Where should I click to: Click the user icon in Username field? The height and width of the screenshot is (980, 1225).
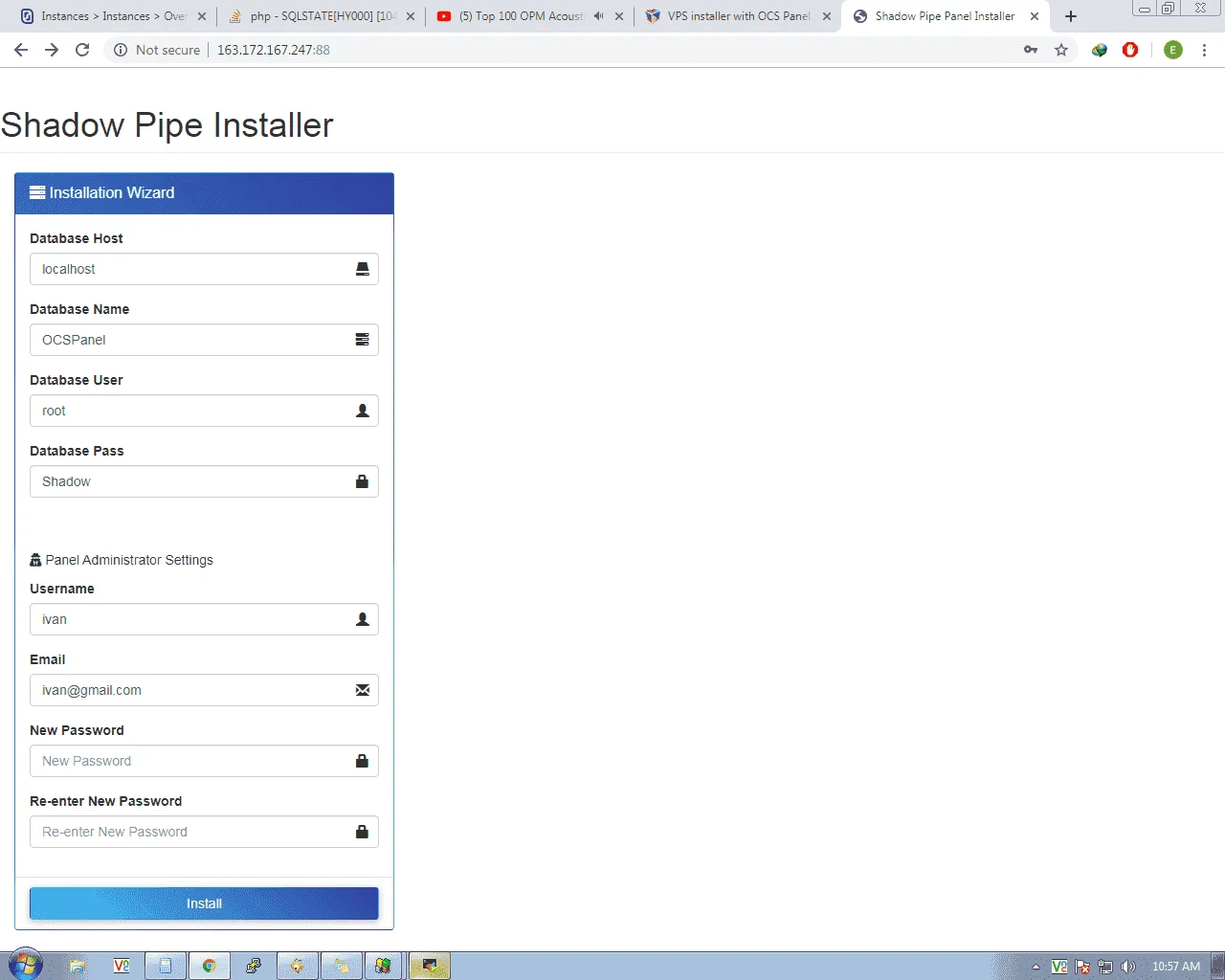[x=362, y=619]
